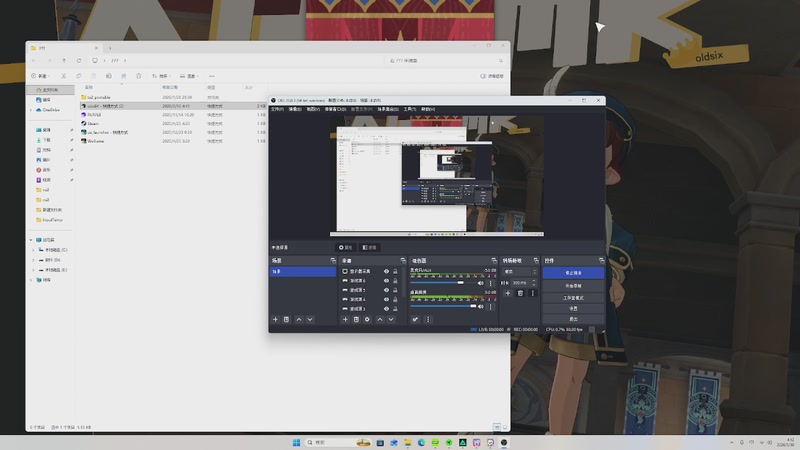Screen dimensions: 800x450
Task: Open the View dropdown in Explorer toolbar
Action: pos(189,76)
